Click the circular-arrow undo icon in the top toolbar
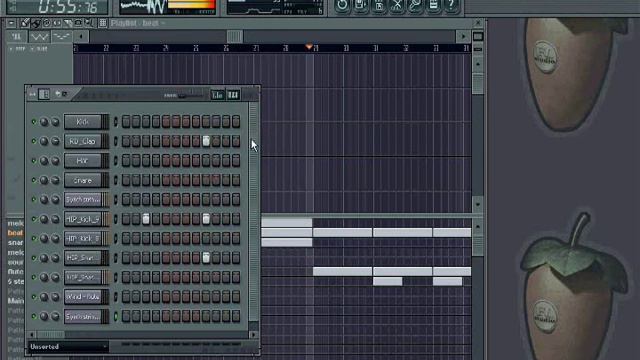640x360 pixels. 342,5
